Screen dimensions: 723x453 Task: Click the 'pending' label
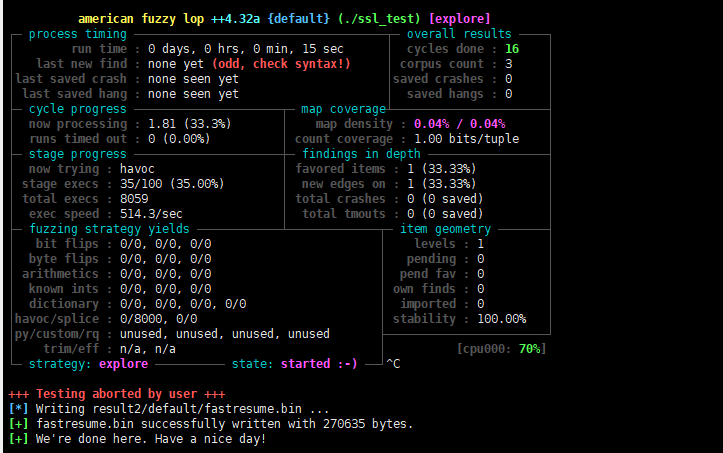[x=431, y=259]
